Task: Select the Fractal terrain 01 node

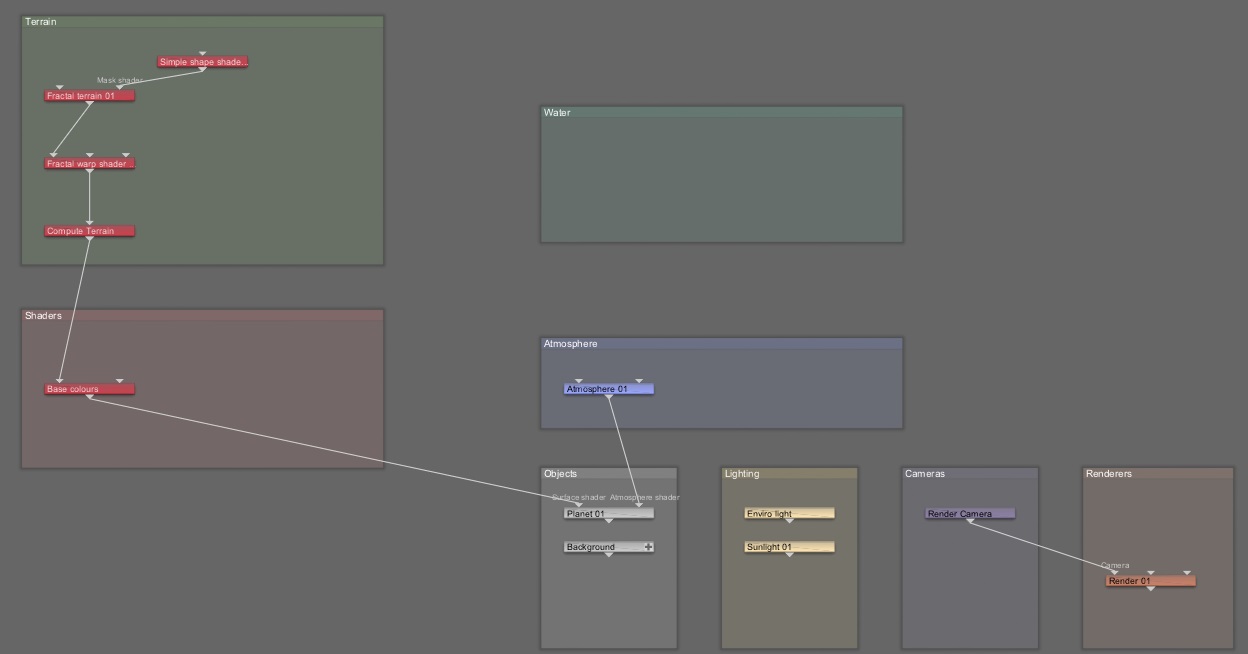Action: pyautogui.click(x=89, y=96)
